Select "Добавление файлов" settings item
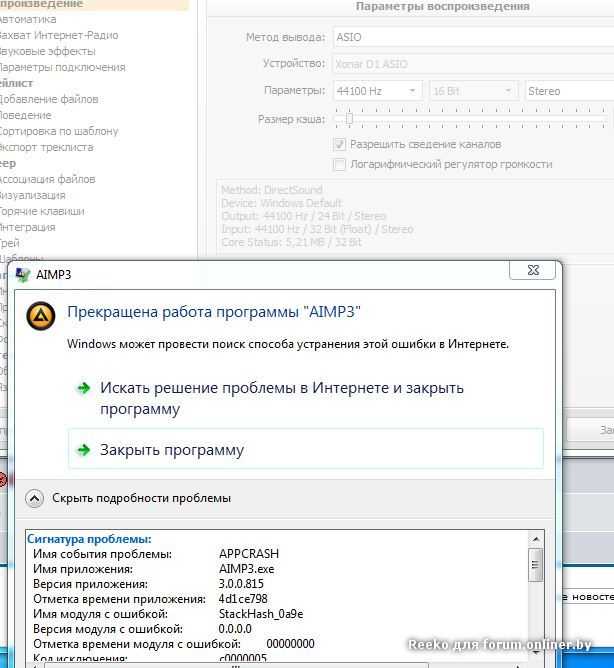Viewport: 614px width, 668px height. point(49,99)
